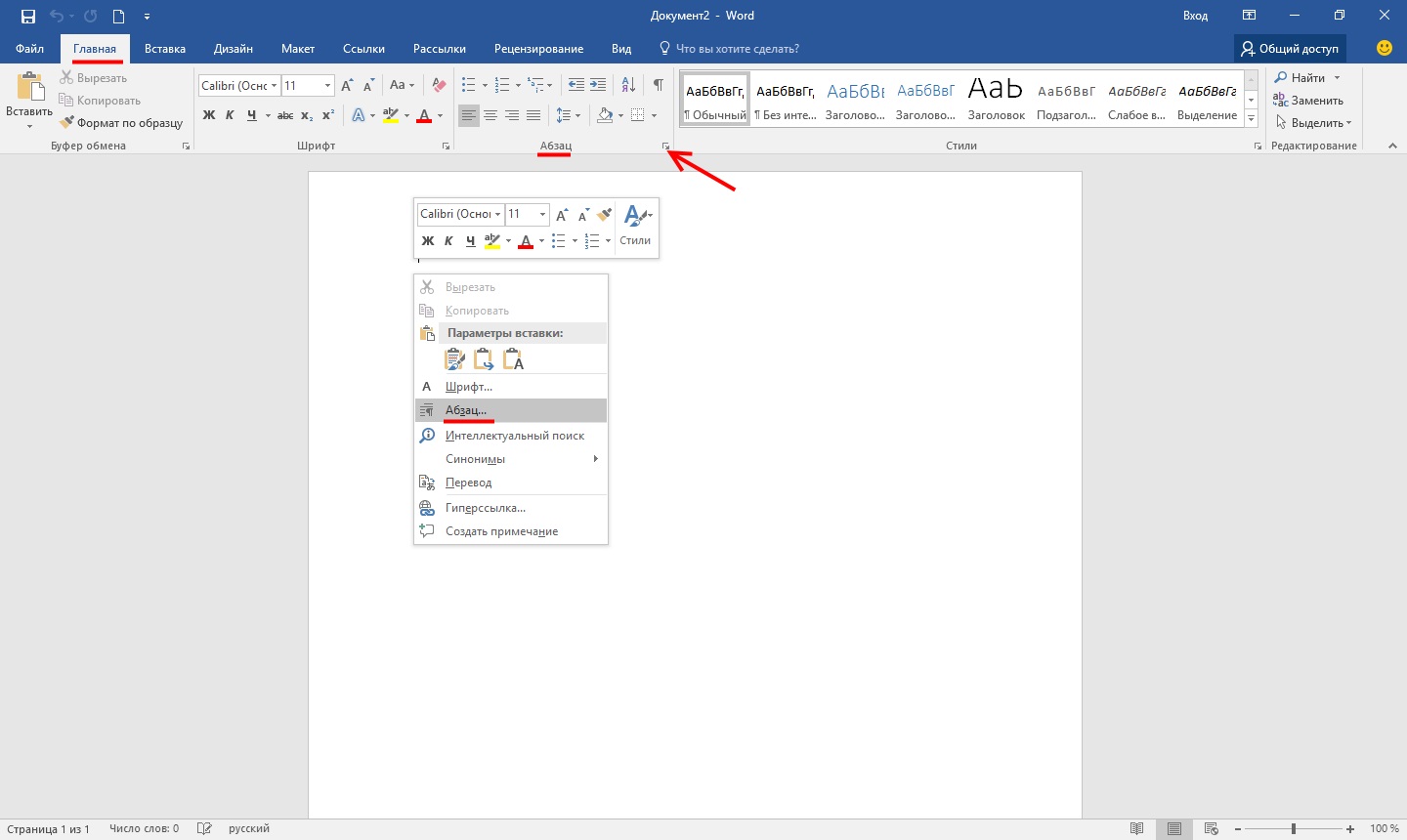Create new document from the quick access toolbar
The image size is (1407, 840).
pos(118,16)
